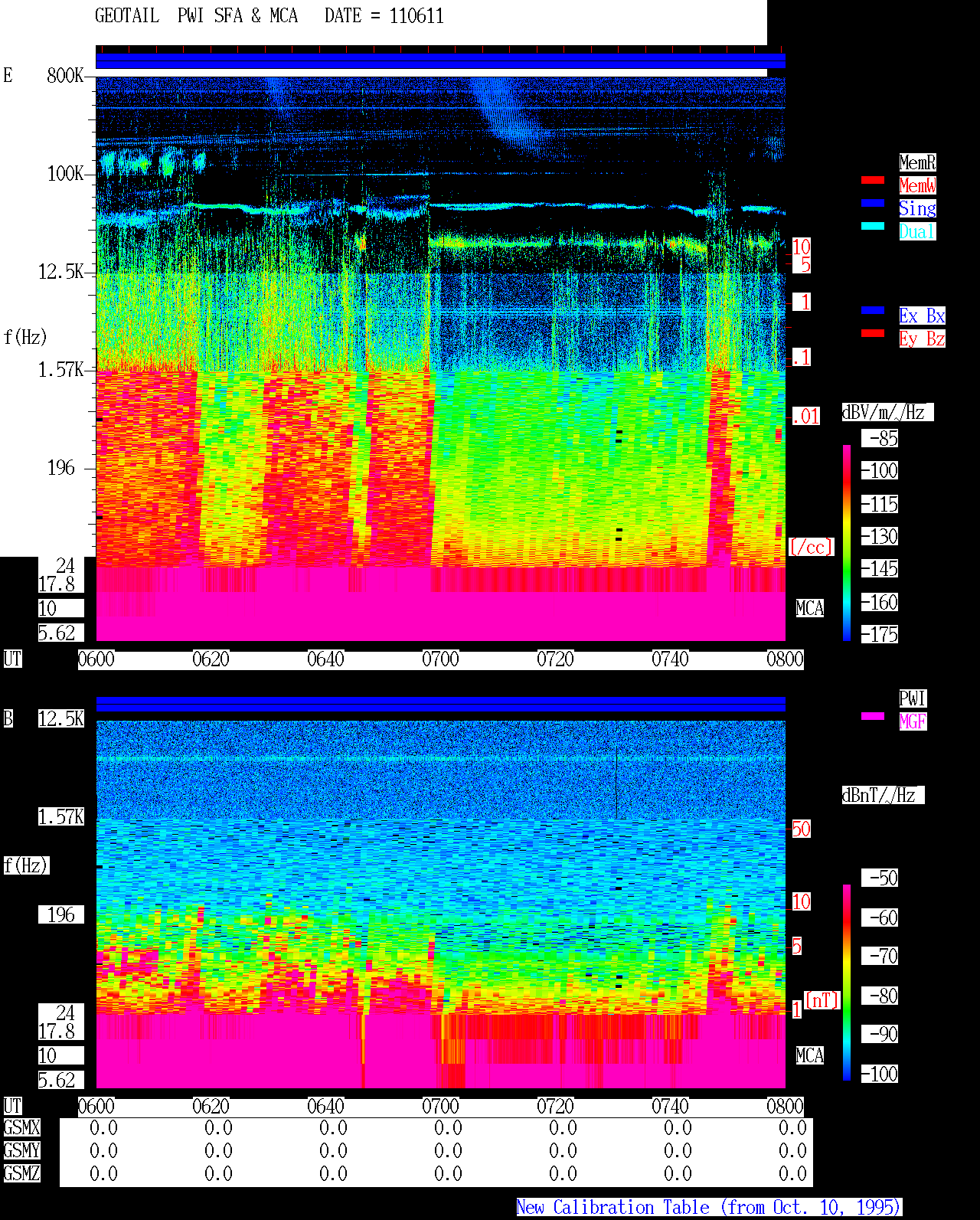Viewport: 980px width, 1220px height.
Task: Click the -175 color scale value
Action: [880, 634]
